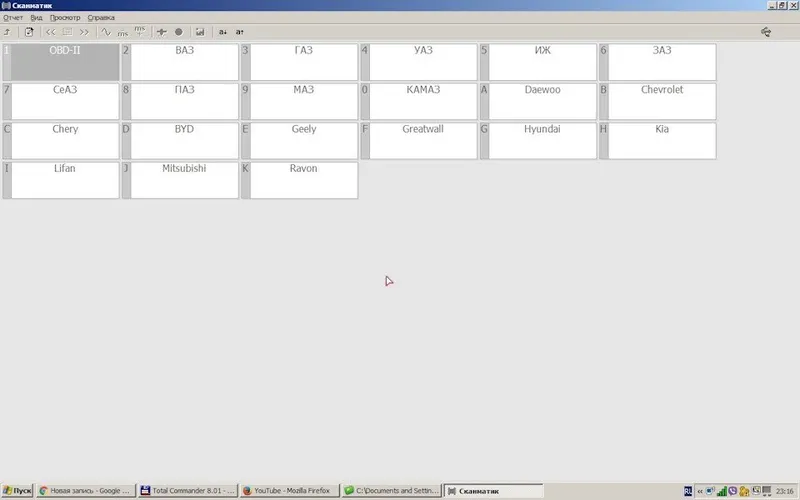
Task: Click the round record toolbar icon
Action: 179,32
